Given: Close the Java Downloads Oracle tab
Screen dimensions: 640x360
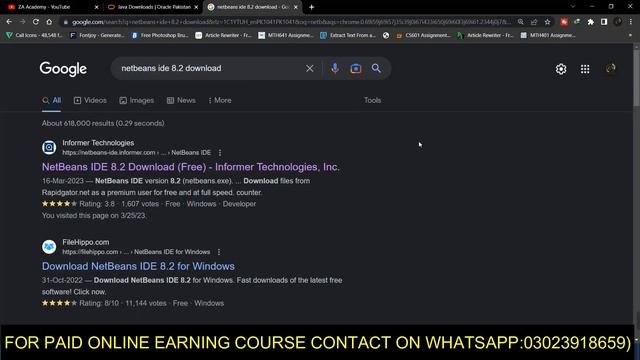Looking at the screenshot, I should coord(196,7).
